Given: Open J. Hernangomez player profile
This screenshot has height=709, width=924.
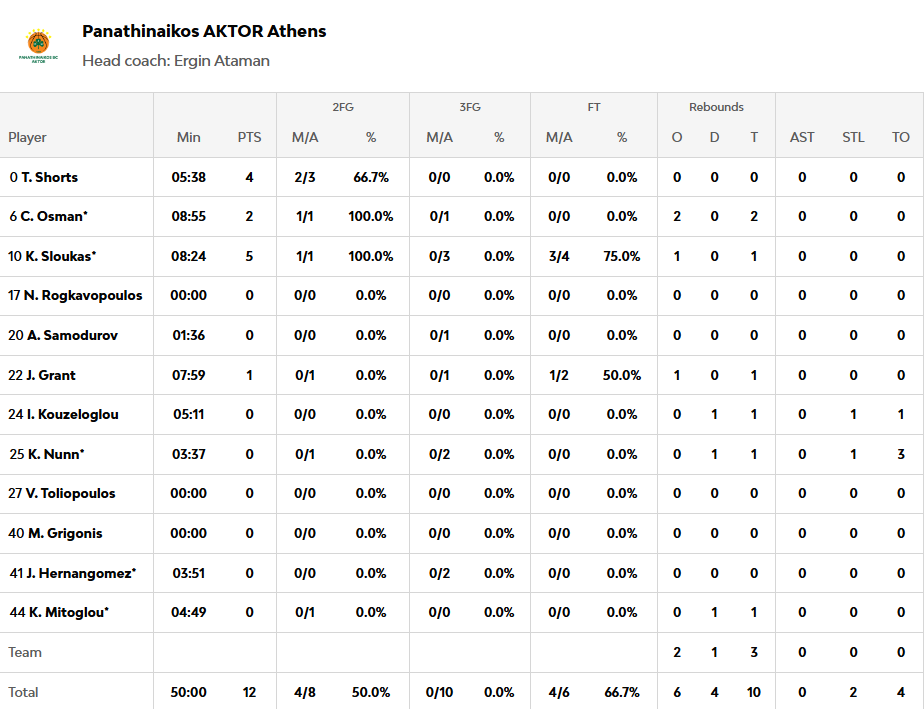Looking at the screenshot, I should click(80, 573).
